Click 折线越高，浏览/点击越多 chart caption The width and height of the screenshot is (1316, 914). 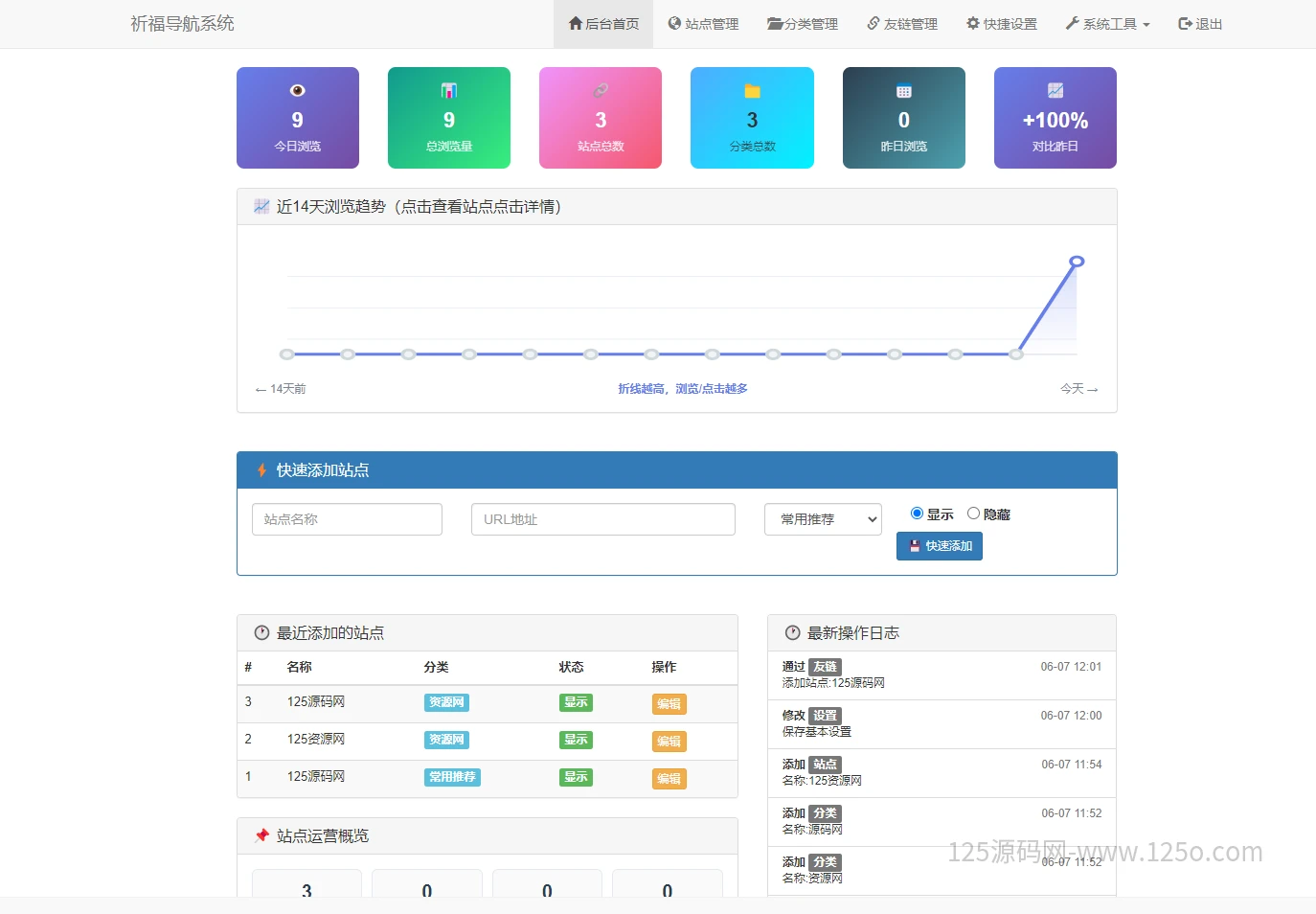(x=683, y=389)
